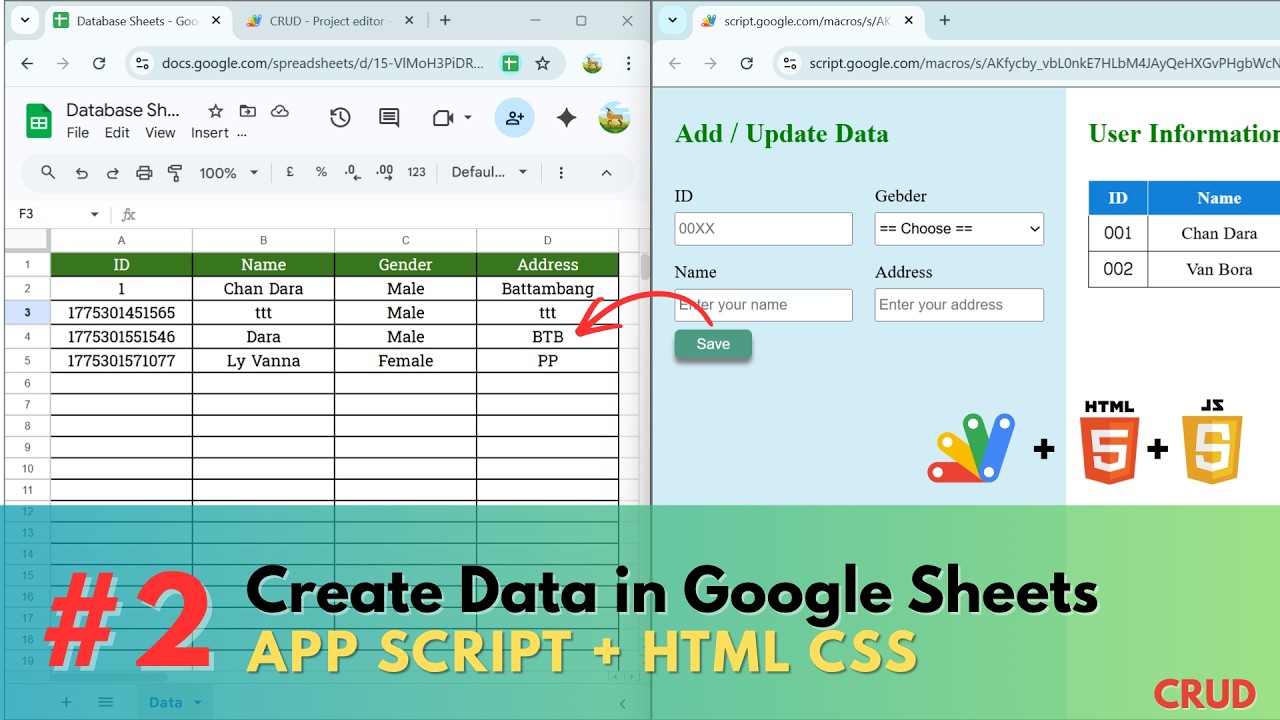Select column B header
The height and width of the screenshot is (720, 1280).
(263, 240)
